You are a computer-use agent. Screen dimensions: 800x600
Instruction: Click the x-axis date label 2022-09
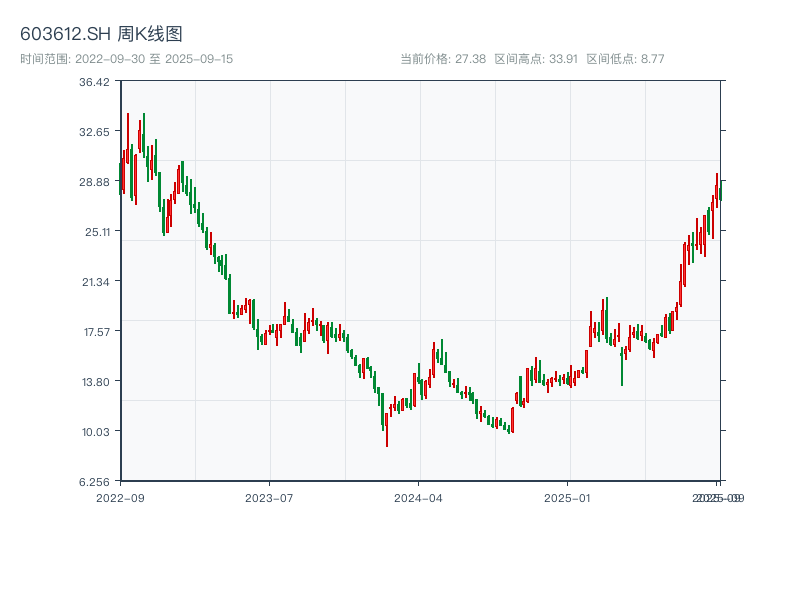(120, 498)
